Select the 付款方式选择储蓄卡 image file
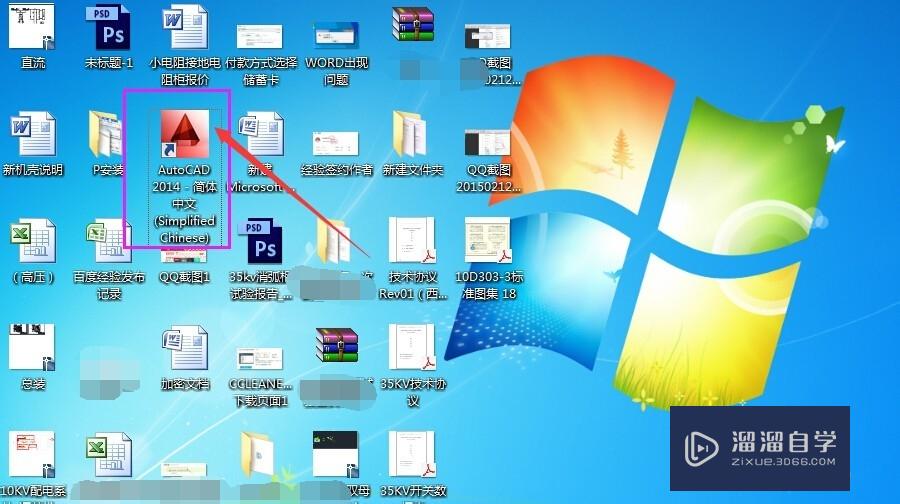900x504 pixels. [259, 36]
